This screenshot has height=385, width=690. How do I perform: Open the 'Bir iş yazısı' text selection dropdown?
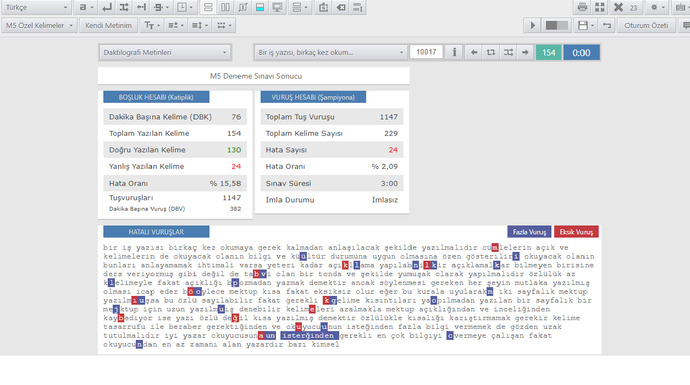pyautogui.click(x=330, y=52)
